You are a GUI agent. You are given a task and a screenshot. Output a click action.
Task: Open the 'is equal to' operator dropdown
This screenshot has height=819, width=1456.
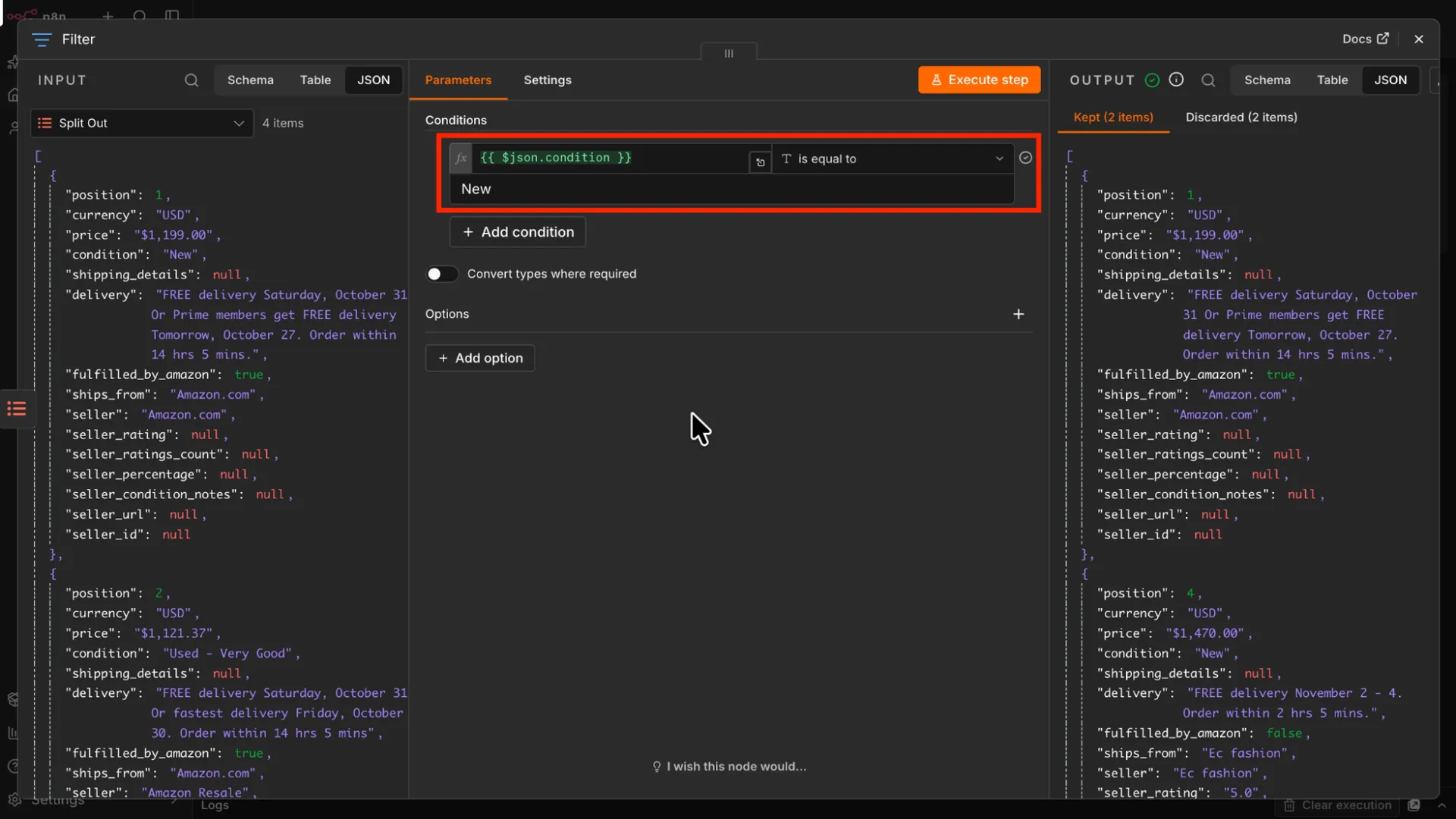point(893,158)
